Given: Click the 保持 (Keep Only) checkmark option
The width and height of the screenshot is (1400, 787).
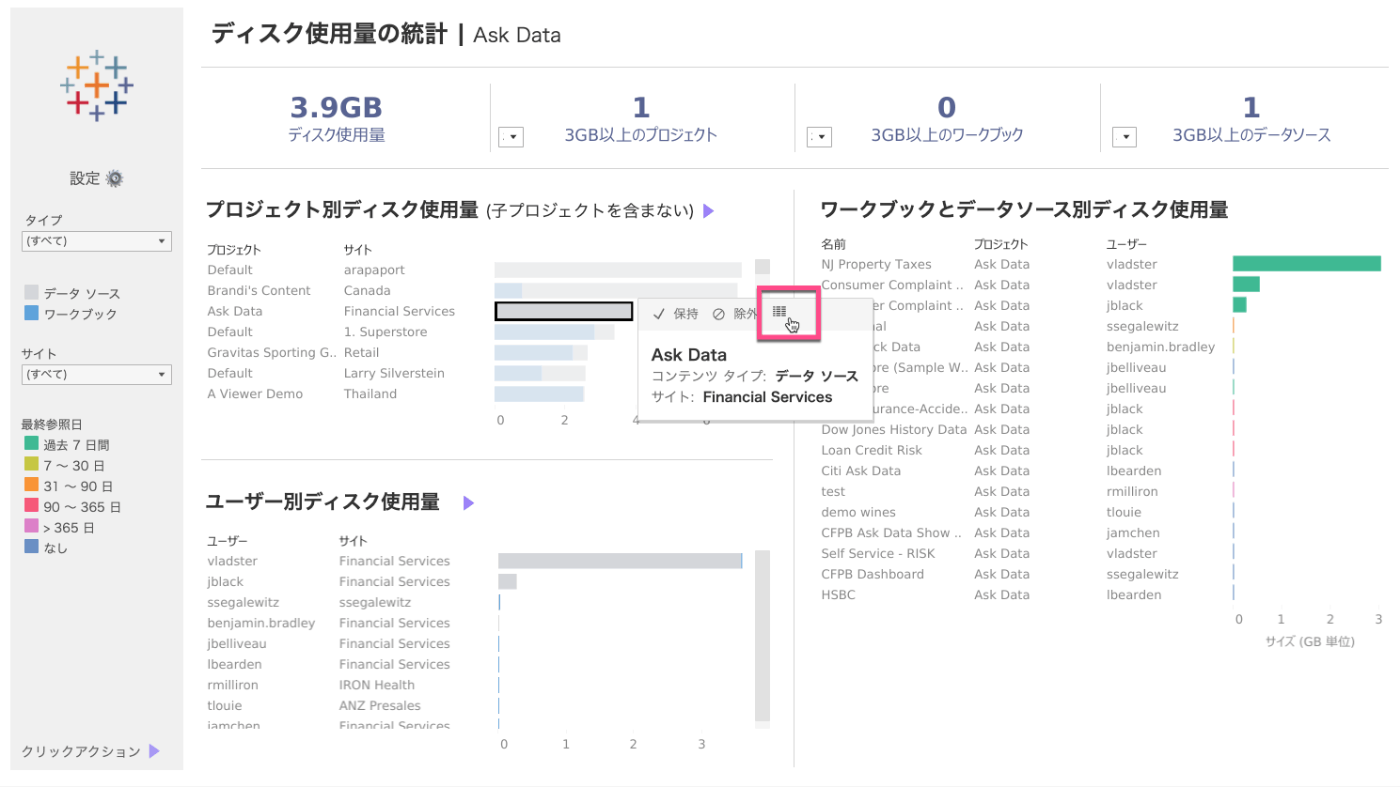Looking at the screenshot, I should [675, 314].
